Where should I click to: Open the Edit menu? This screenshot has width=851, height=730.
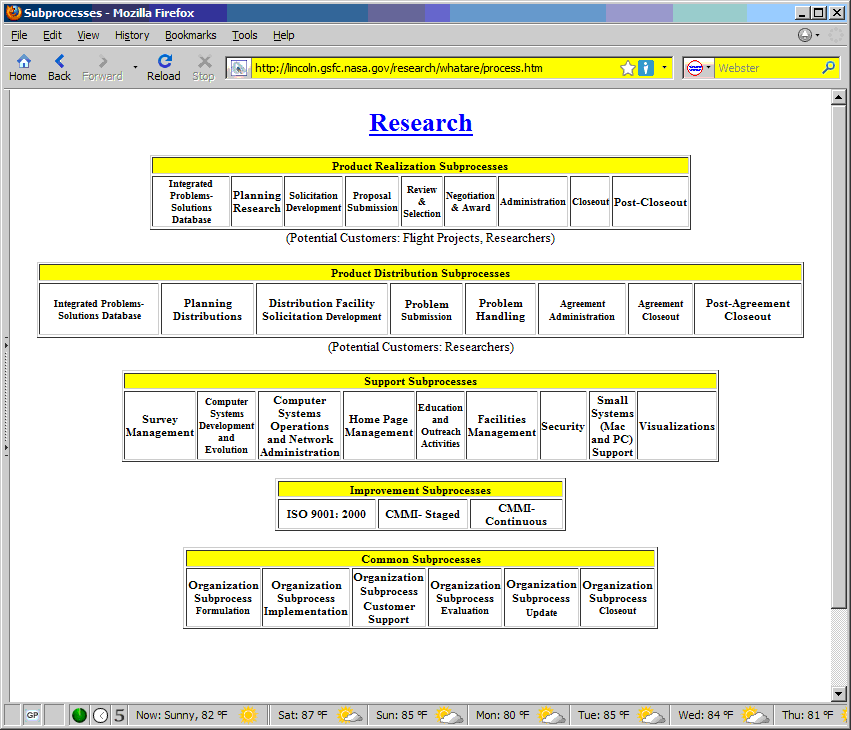52,35
